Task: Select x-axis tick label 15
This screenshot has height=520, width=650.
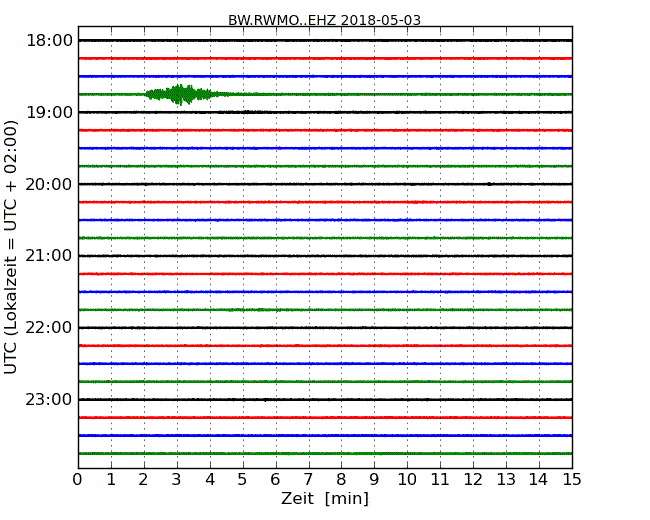Action: click(572, 479)
